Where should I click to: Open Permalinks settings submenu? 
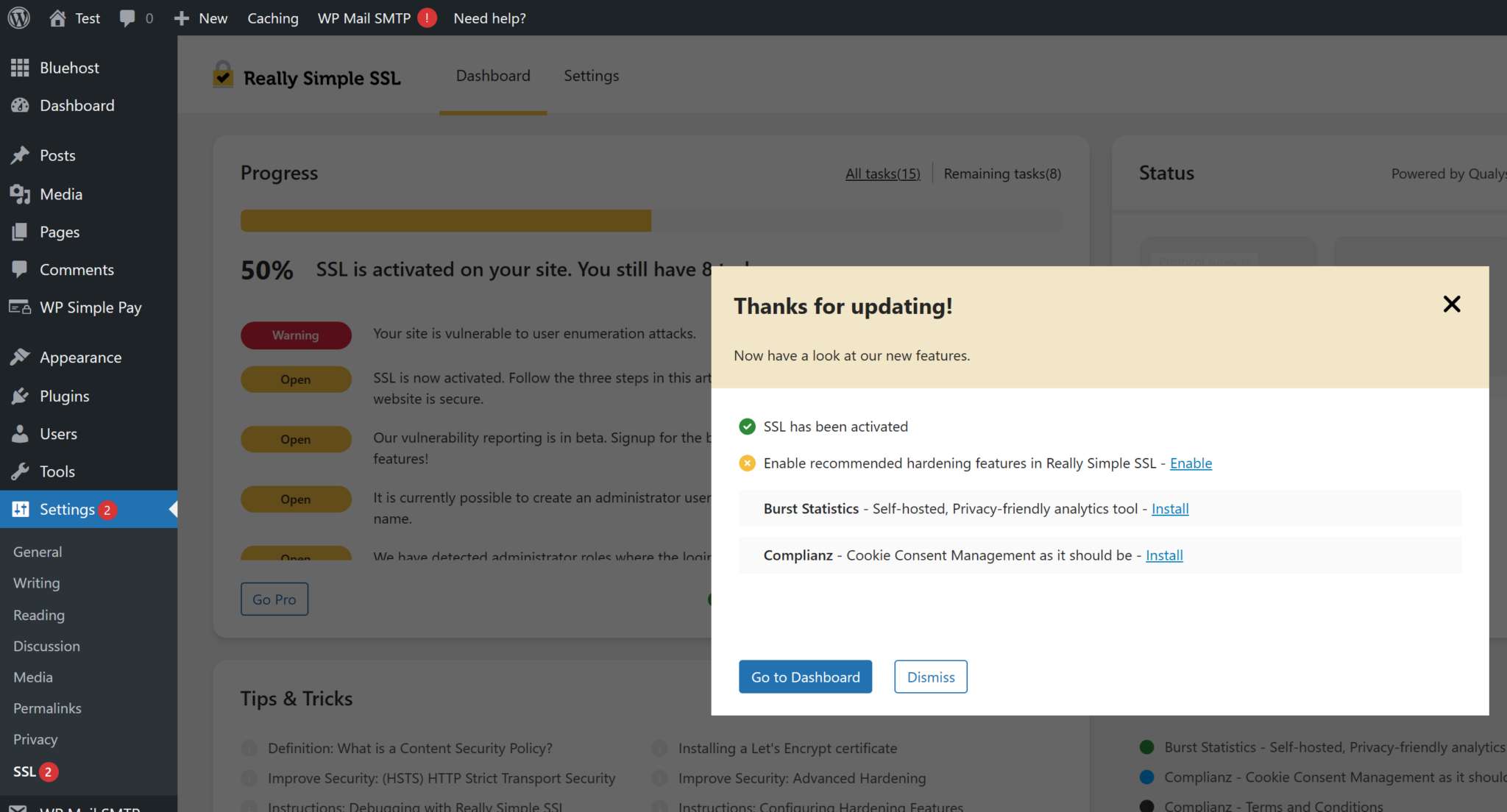(47, 708)
